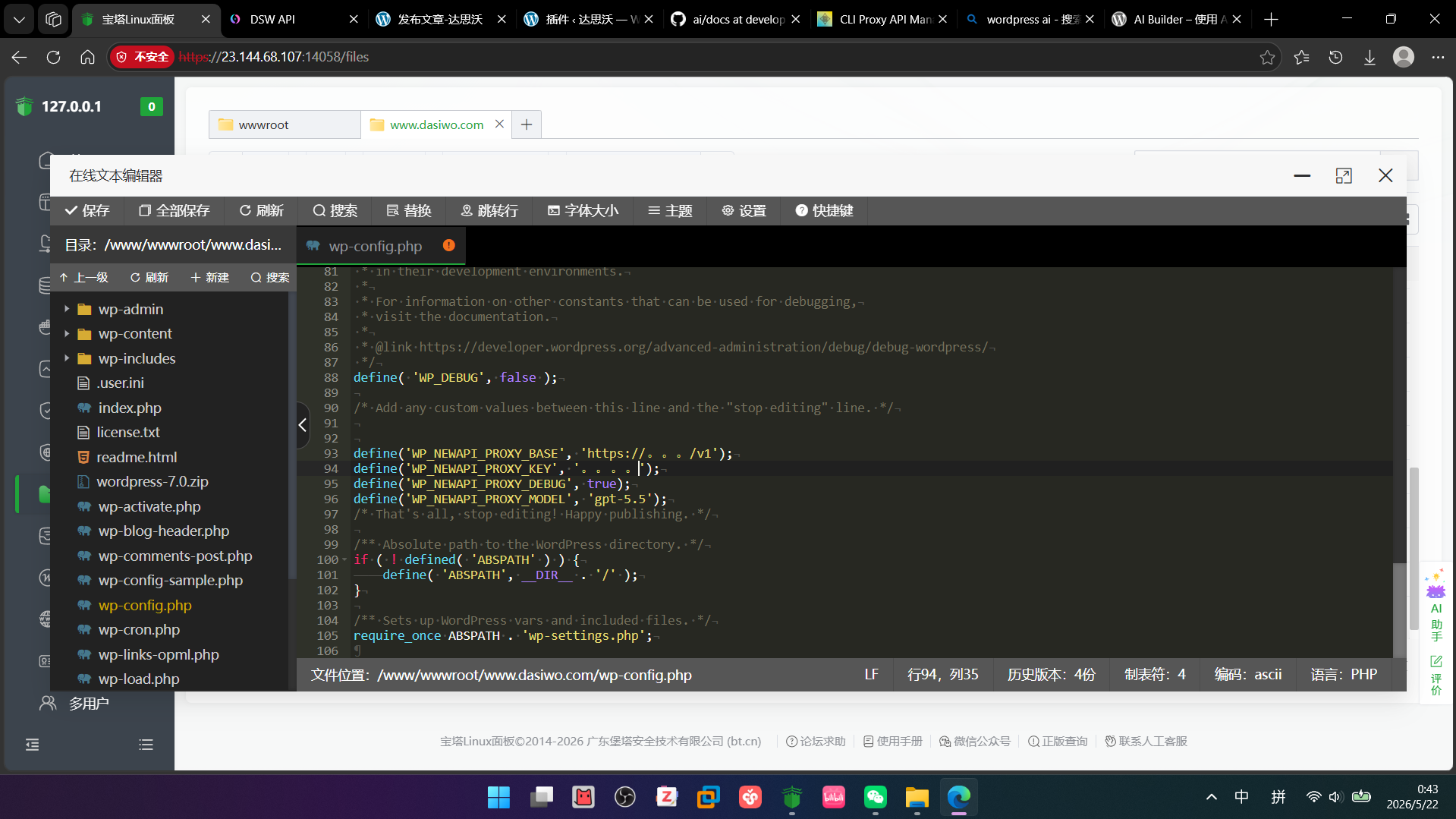Switch to CLI Proxy API browser tab

click(x=882, y=19)
